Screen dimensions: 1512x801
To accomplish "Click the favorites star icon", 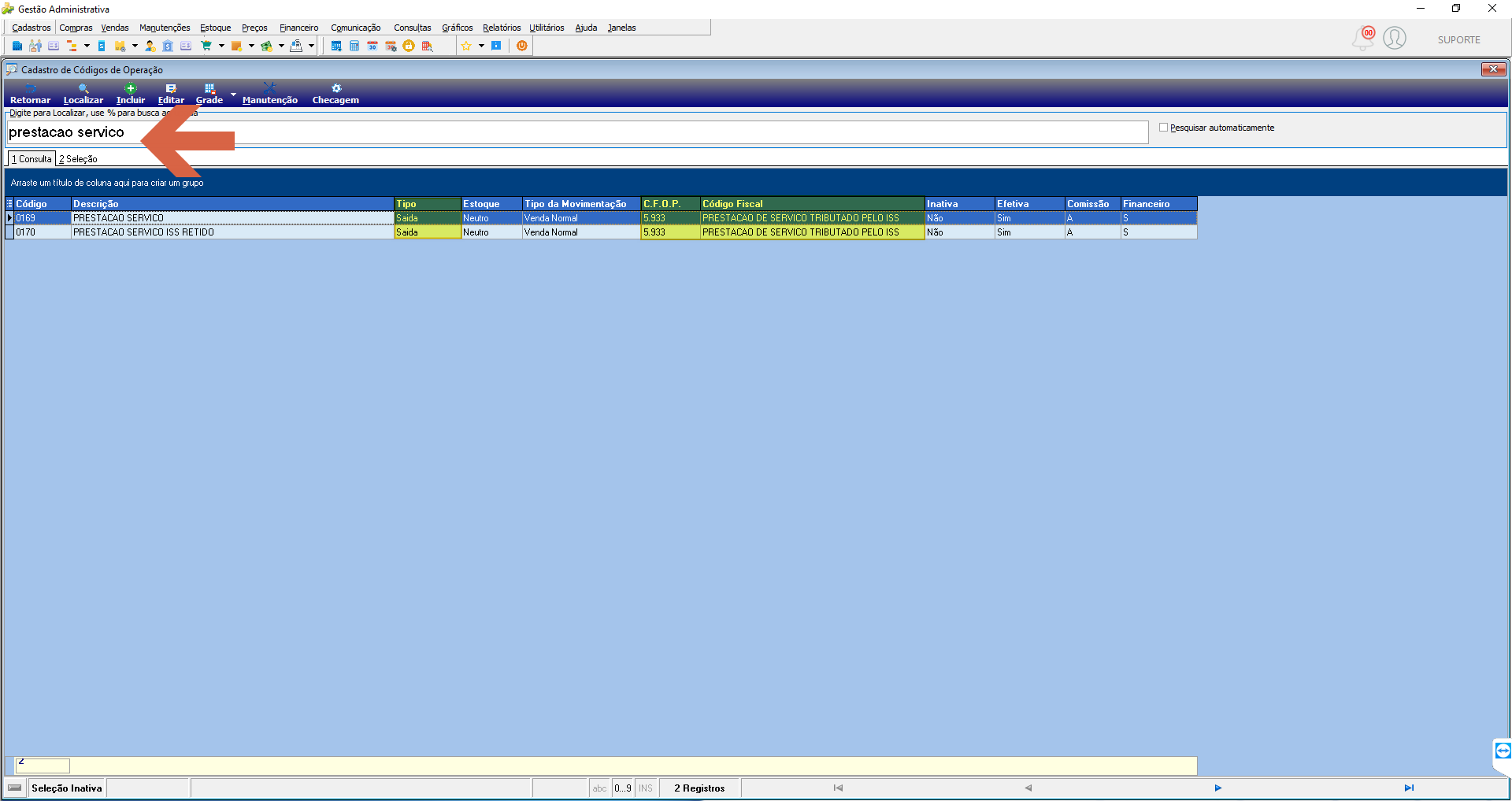I will point(466,46).
